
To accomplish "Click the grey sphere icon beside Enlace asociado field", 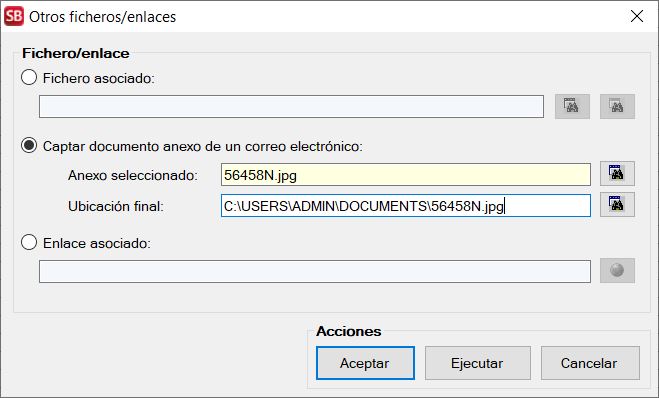I will pyautogui.click(x=617, y=270).
